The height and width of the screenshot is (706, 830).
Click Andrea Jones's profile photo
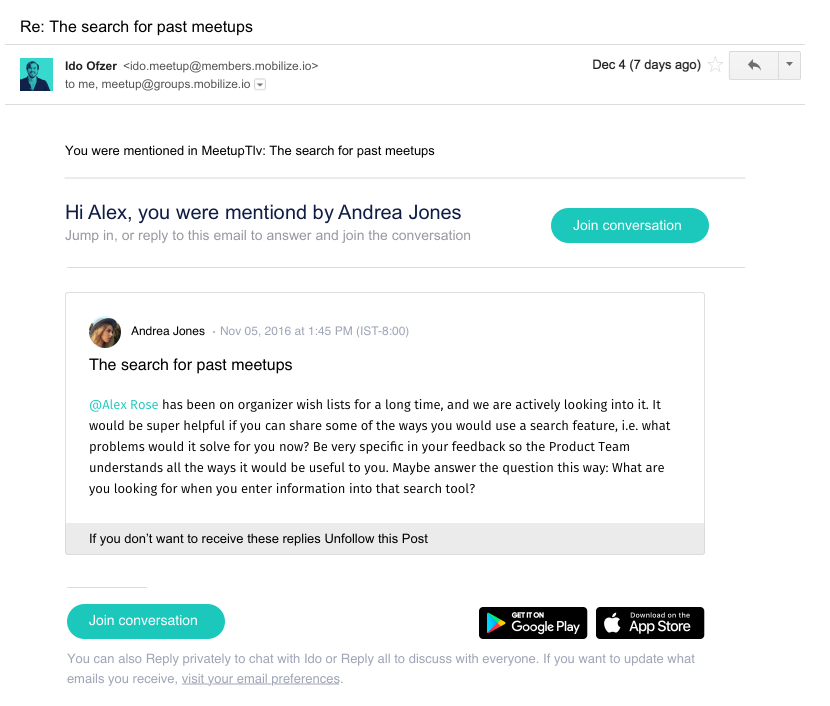click(x=105, y=332)
